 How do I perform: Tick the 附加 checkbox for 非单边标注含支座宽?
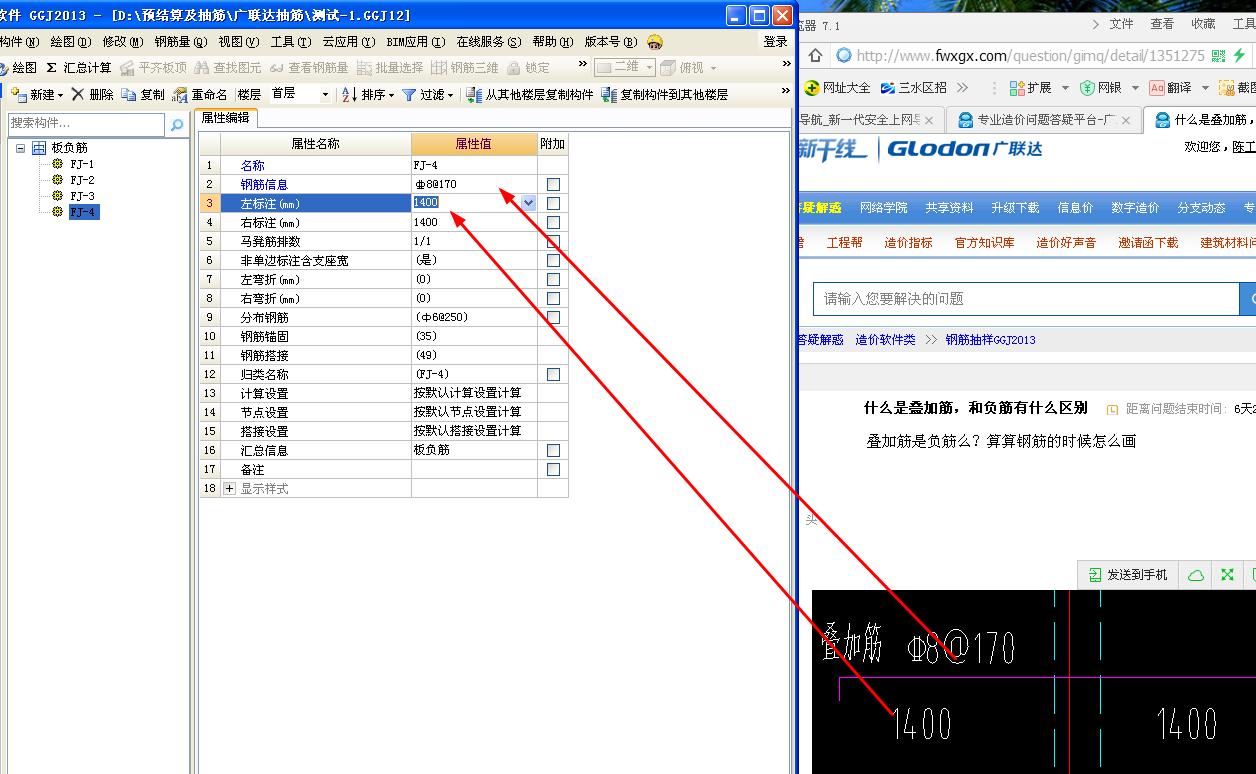click(x=553, y=260)
